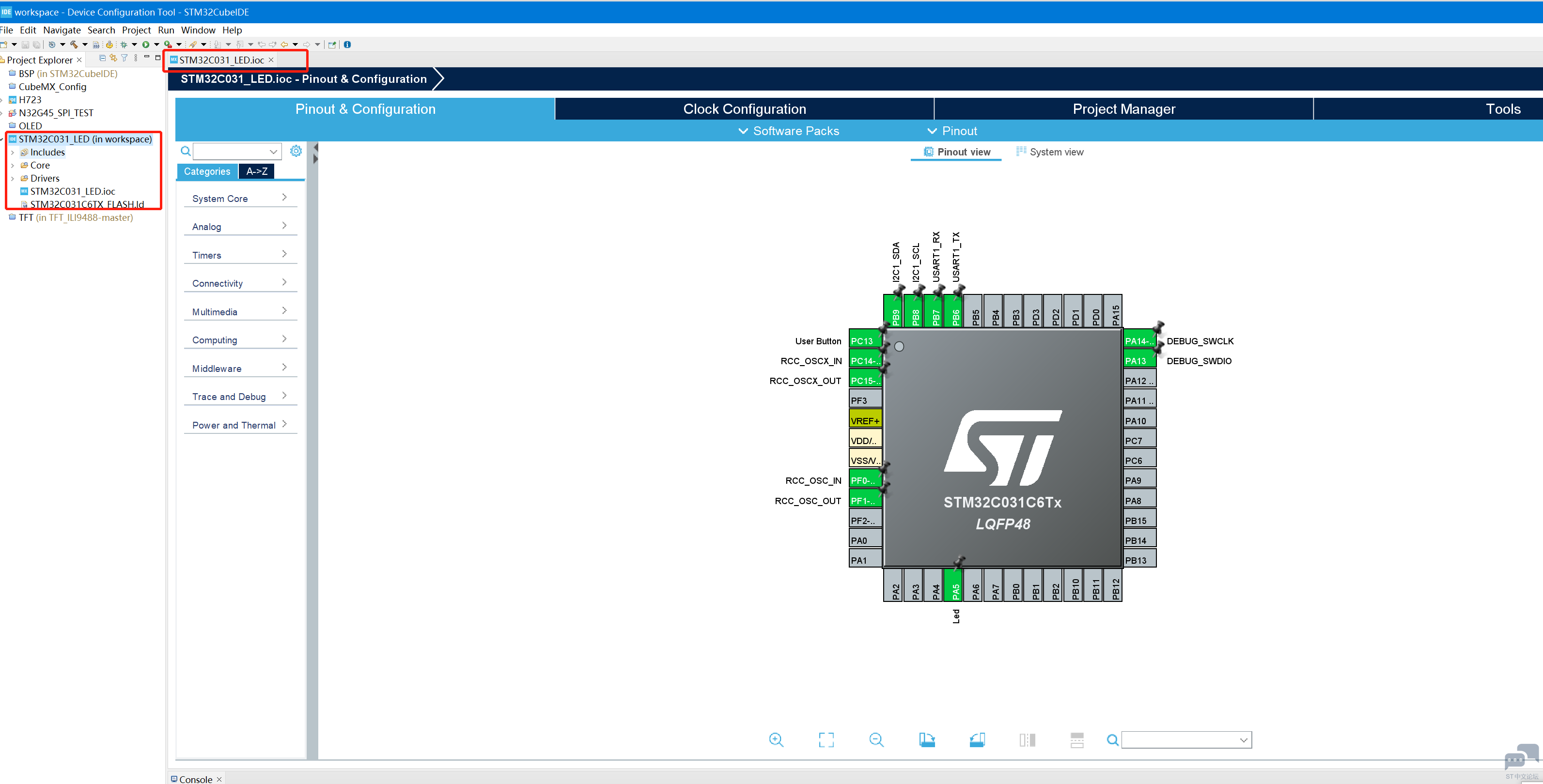This screenshot has width=1543, height=784.
Task: Close the STM32C031_LED.ioc editor tab
Action: [271, 60]
